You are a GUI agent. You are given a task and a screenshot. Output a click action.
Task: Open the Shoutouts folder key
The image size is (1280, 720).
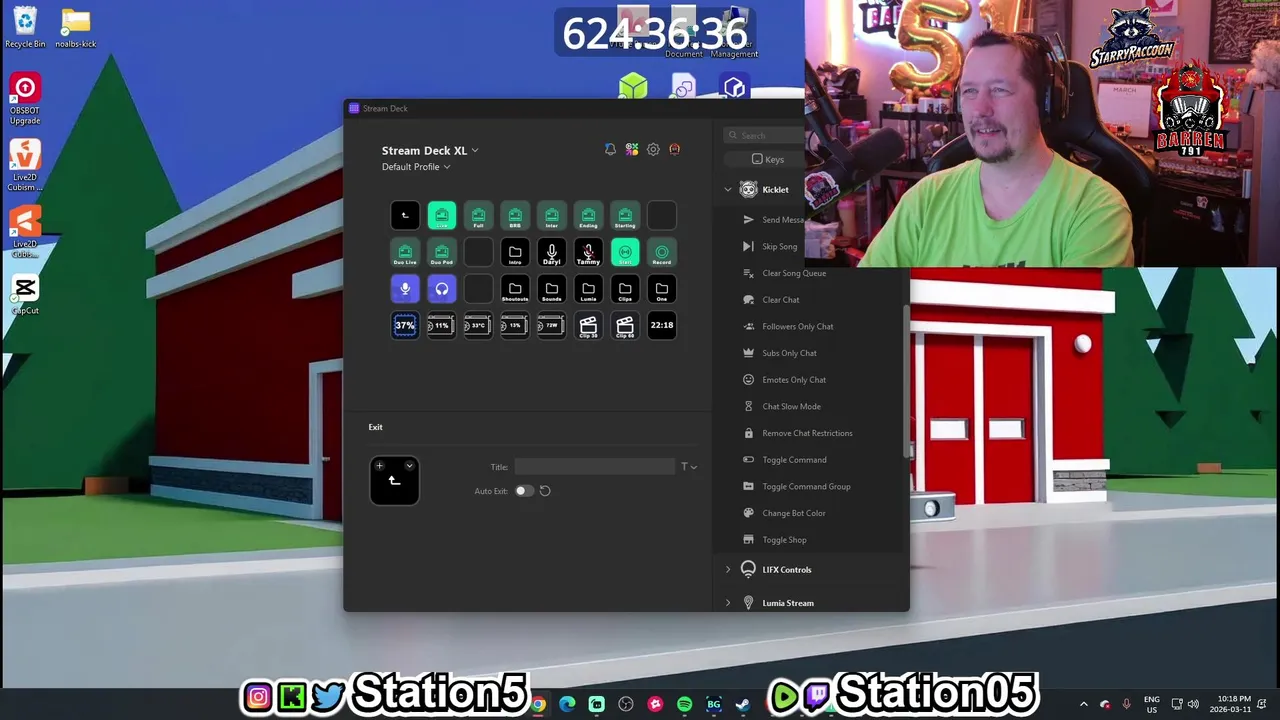pyautogui.click(x=515, y=289)
